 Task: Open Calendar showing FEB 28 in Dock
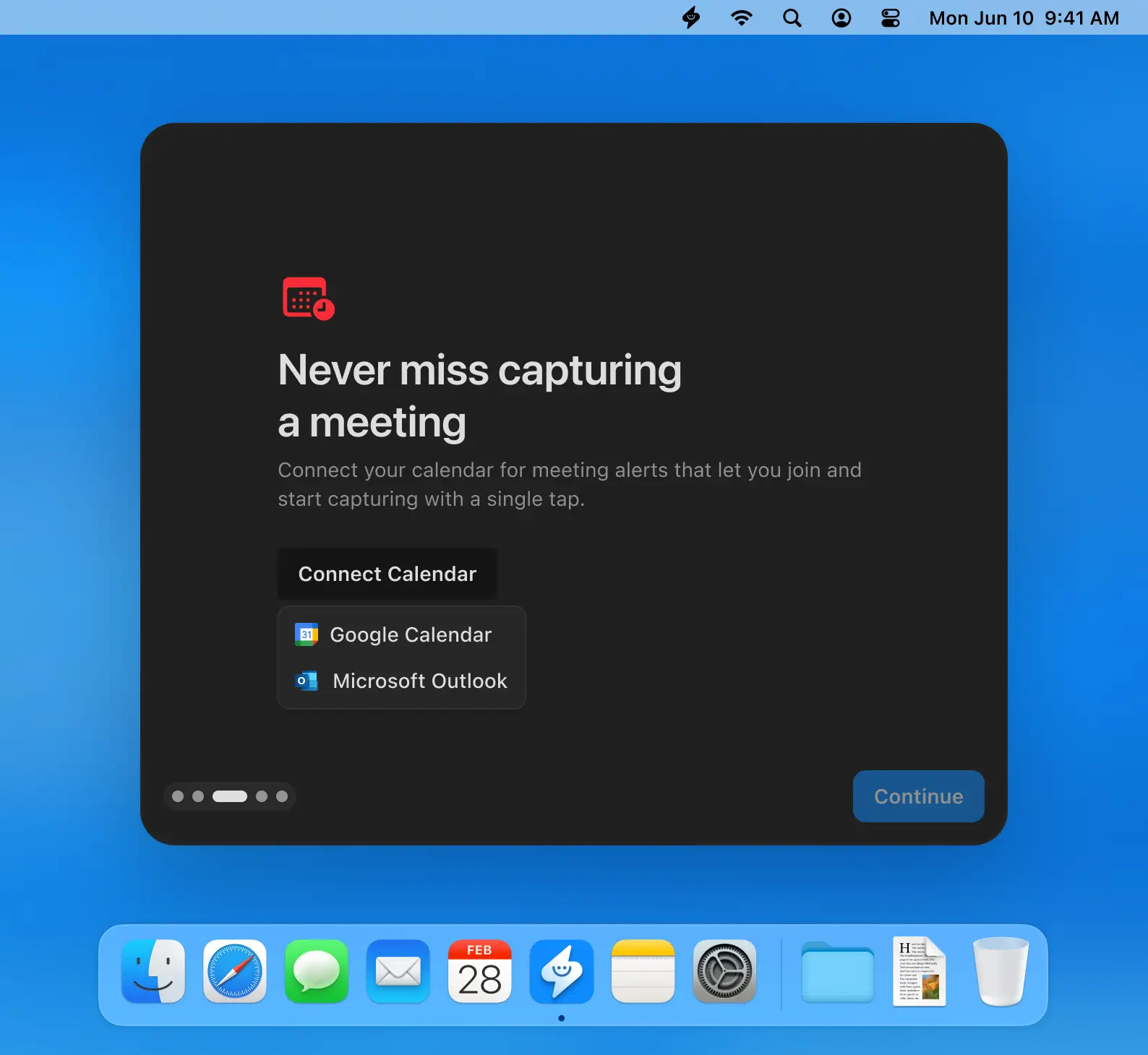click(x=480, y=971)
